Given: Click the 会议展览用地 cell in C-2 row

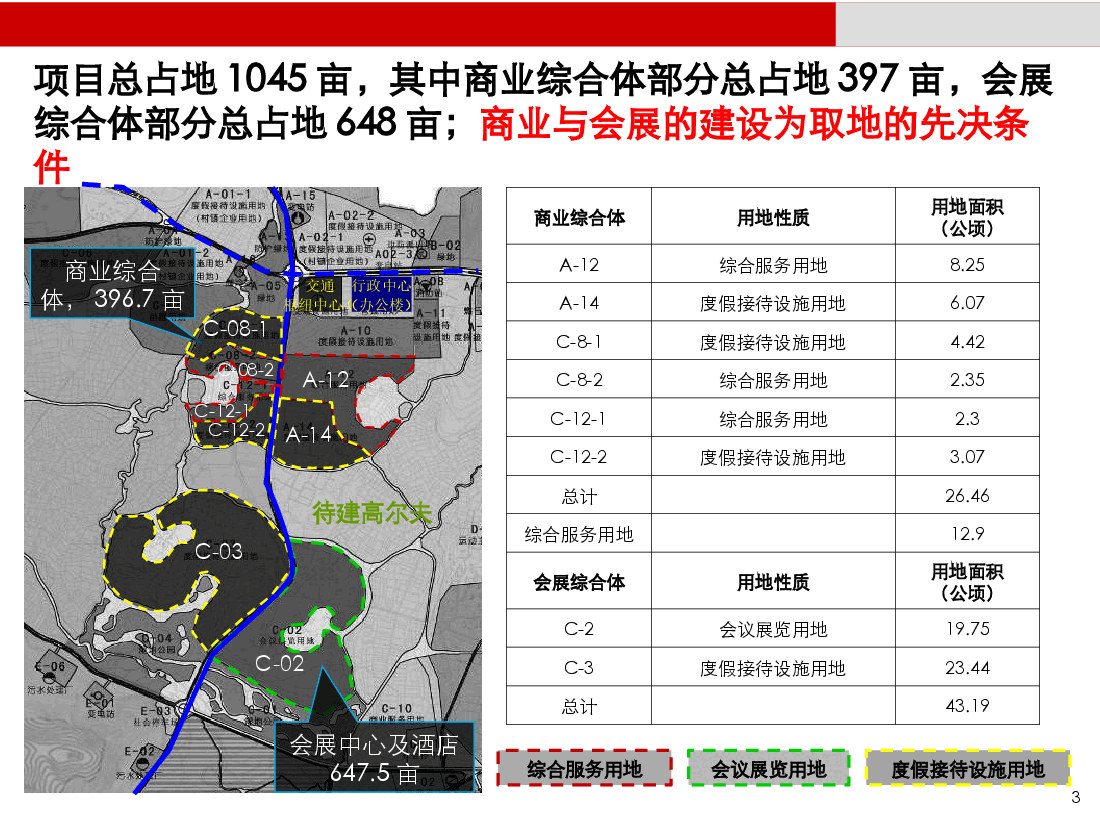Looking at the screenshot, I should pyautogui.click(x=773, y=628).
